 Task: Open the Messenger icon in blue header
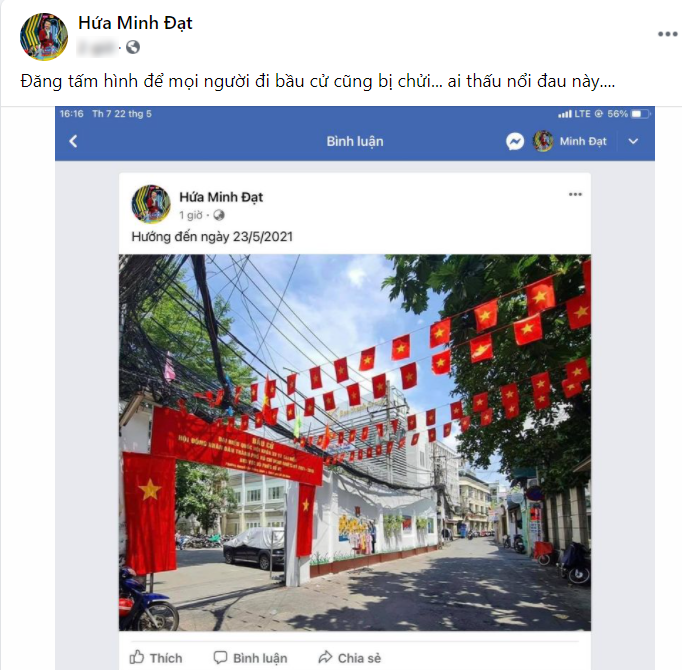click(x=515, y=141)
